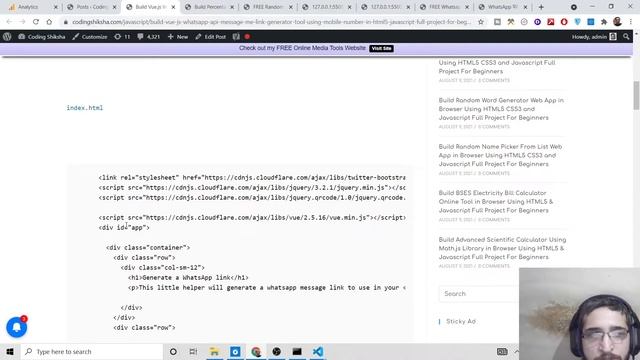The height and width of the screenshot is (360, 640).
Task: Open Coding Shiksha site menu
Action: pos(42,37)
